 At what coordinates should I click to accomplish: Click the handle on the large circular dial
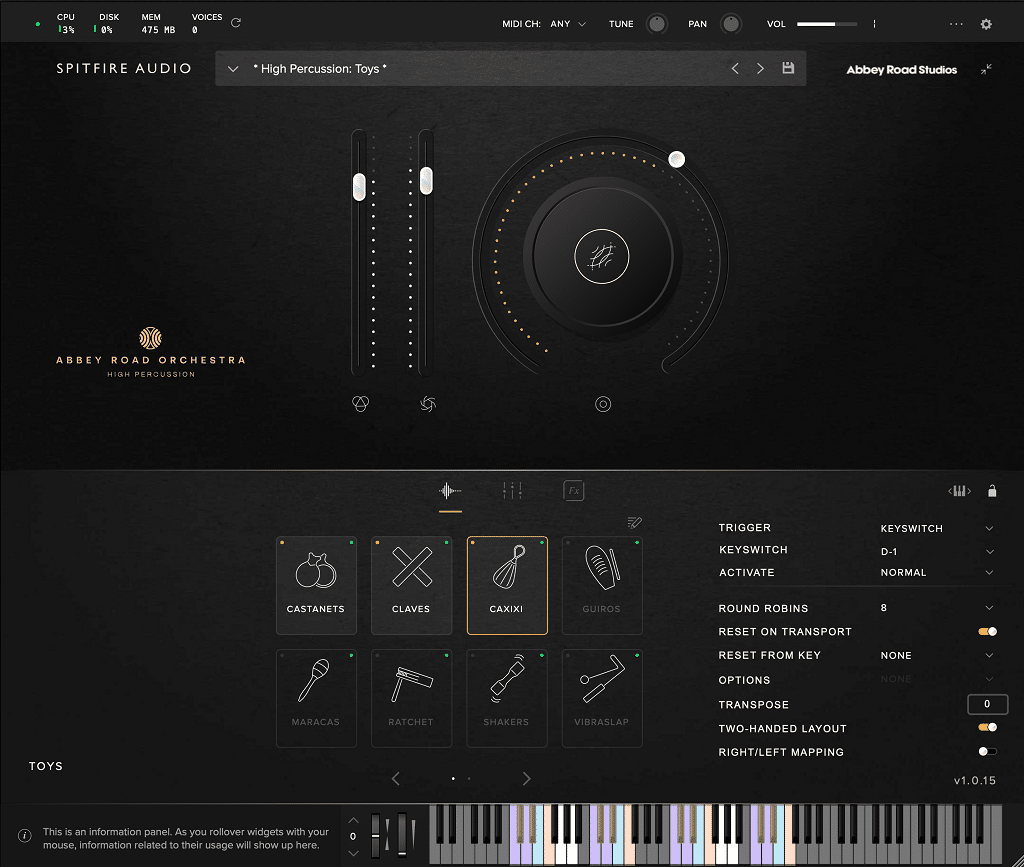(x=677, y=159)
